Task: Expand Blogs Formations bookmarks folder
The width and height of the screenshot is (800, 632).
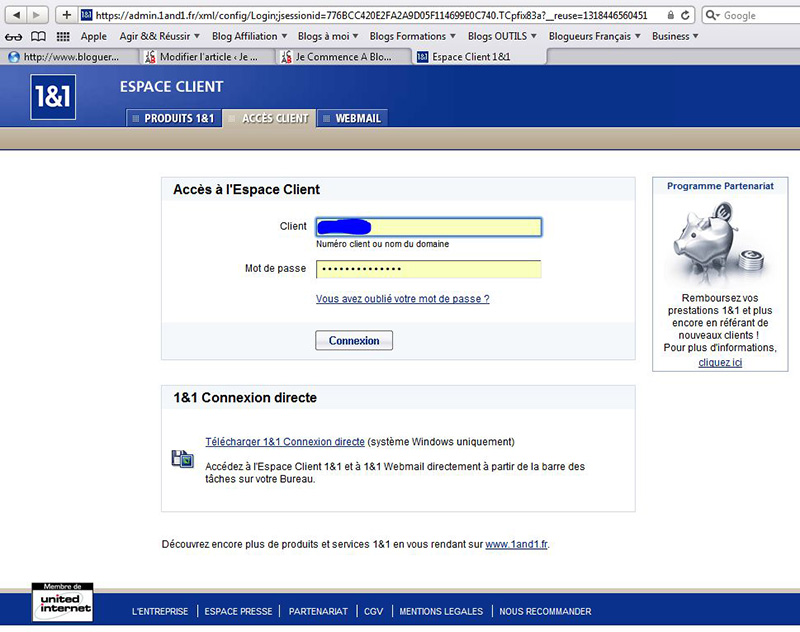Action: tap(412, 36)
